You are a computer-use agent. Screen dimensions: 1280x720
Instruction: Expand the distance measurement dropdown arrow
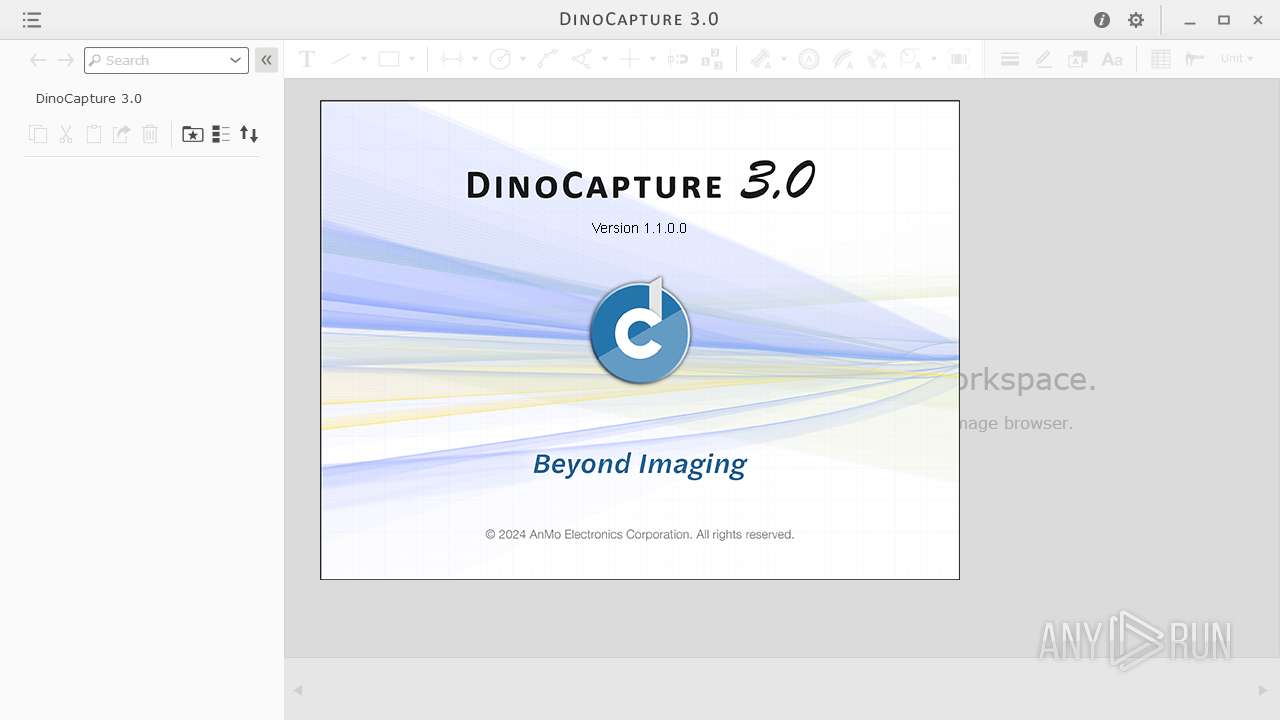475,59
